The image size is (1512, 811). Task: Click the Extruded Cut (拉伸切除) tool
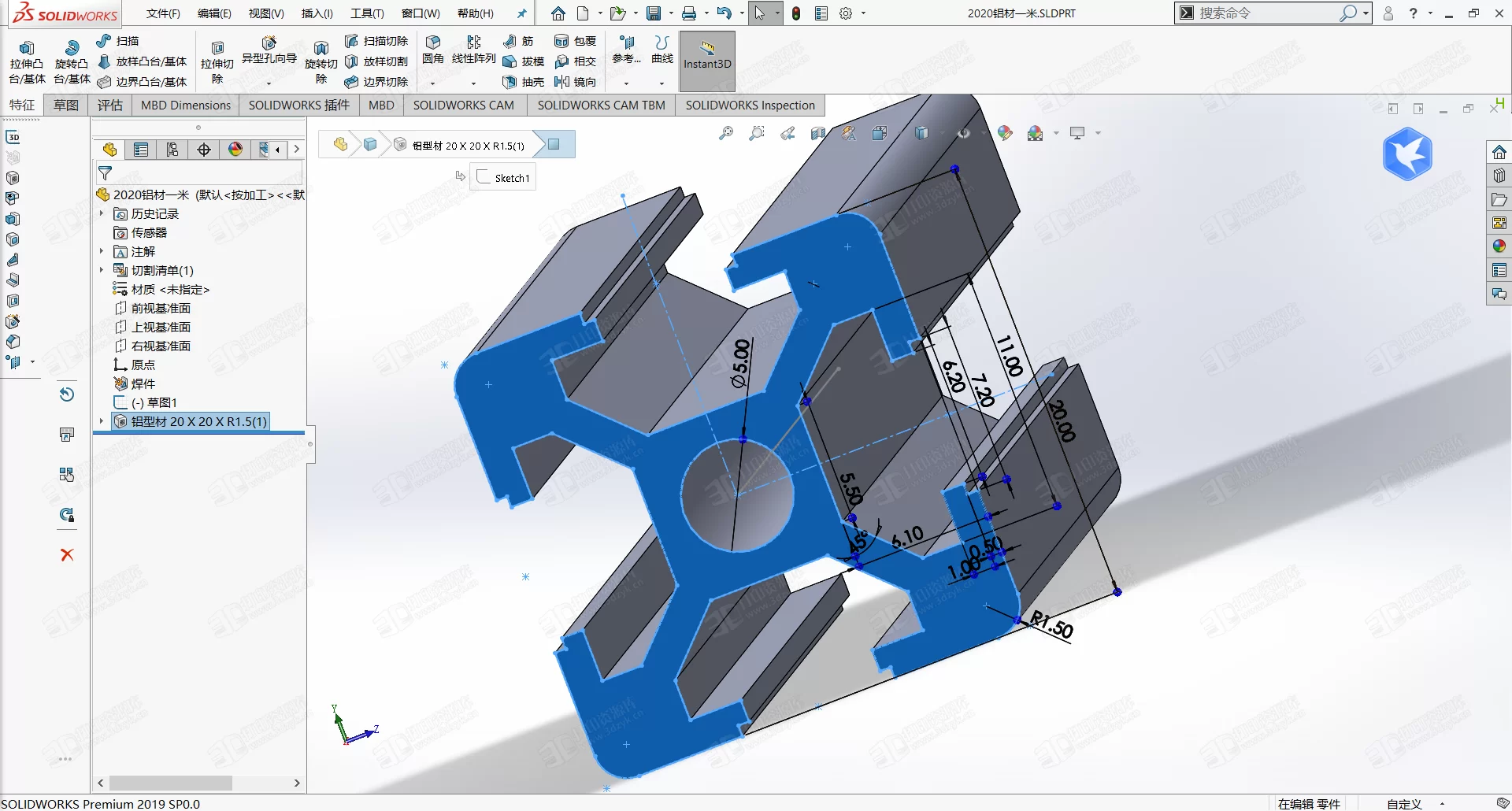click(x=217, y=61)
